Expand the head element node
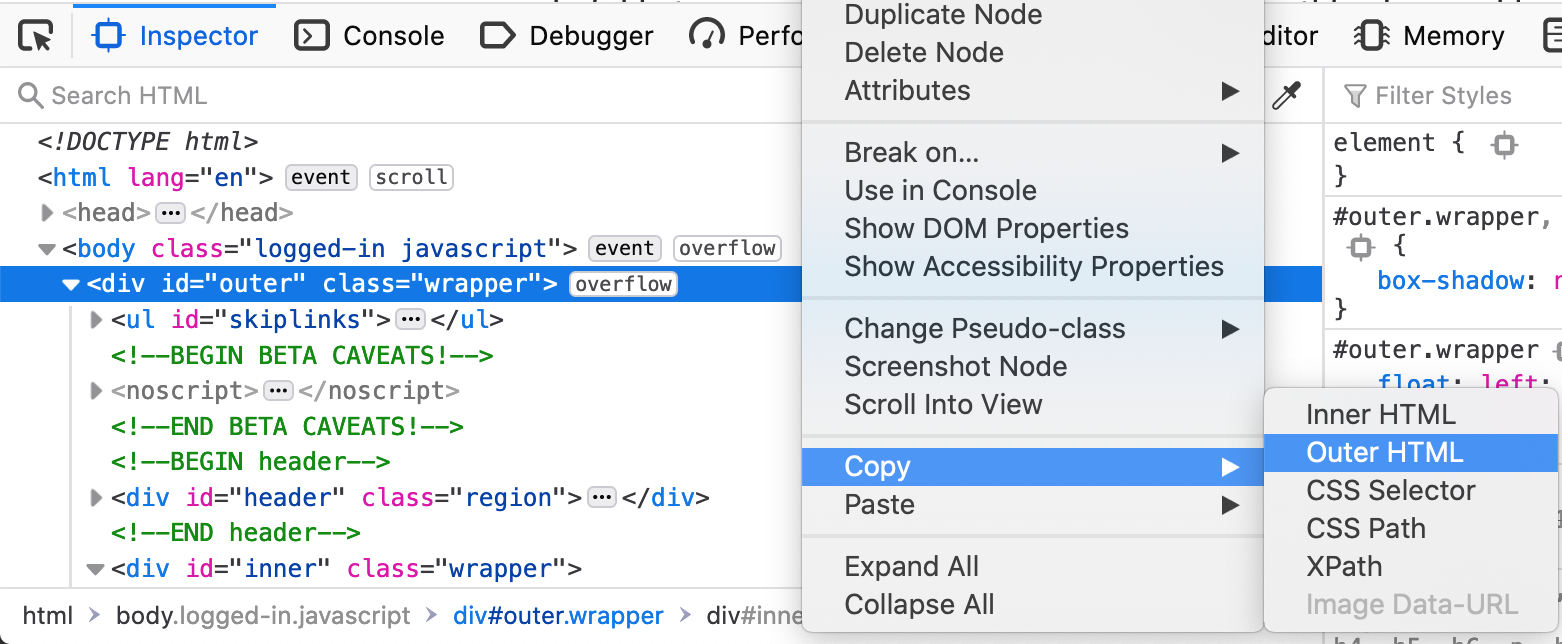 click(x=48, y=213)
